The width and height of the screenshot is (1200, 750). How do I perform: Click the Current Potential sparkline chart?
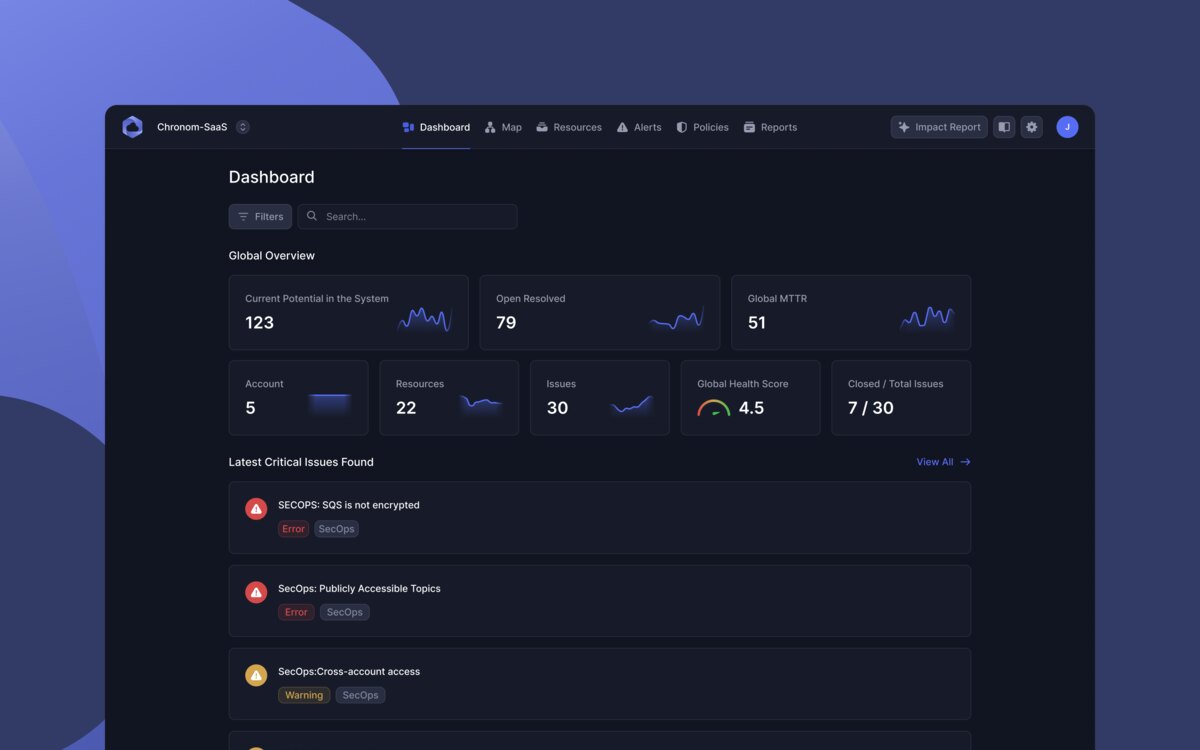pos(425,319)
